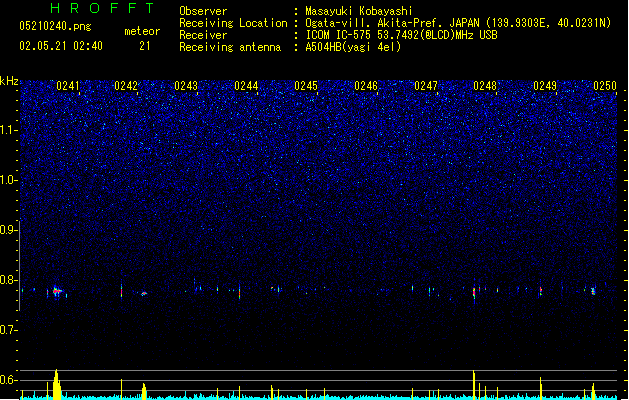Screen dimensions: 629x400
Task: Click the 0.7 kHz axis label
Action: (8, 330)
